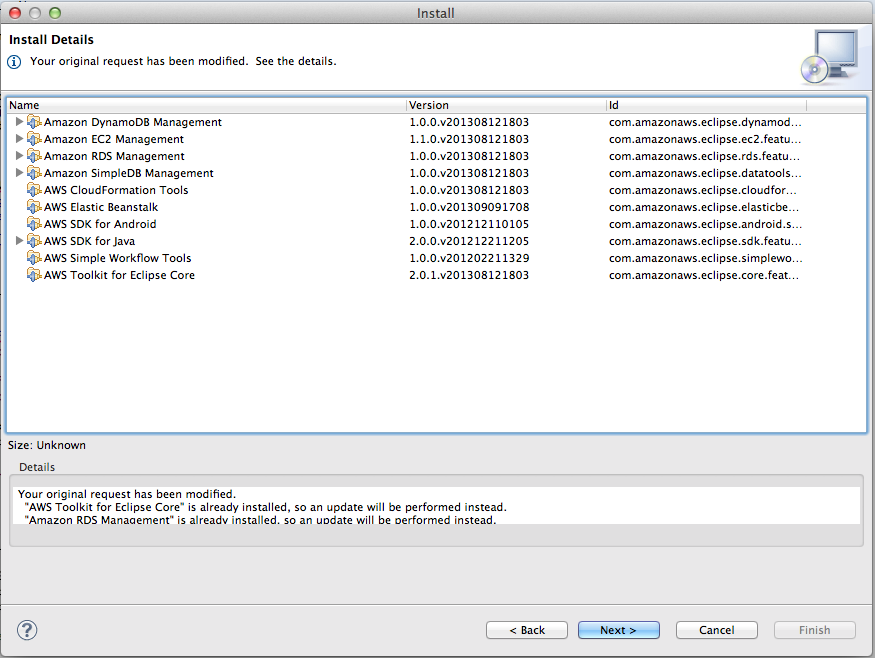The height and width of the screenshot is (658, 875).
Task: Select the Amazon EC2 Management row
Action: click(x=436, y=139)
